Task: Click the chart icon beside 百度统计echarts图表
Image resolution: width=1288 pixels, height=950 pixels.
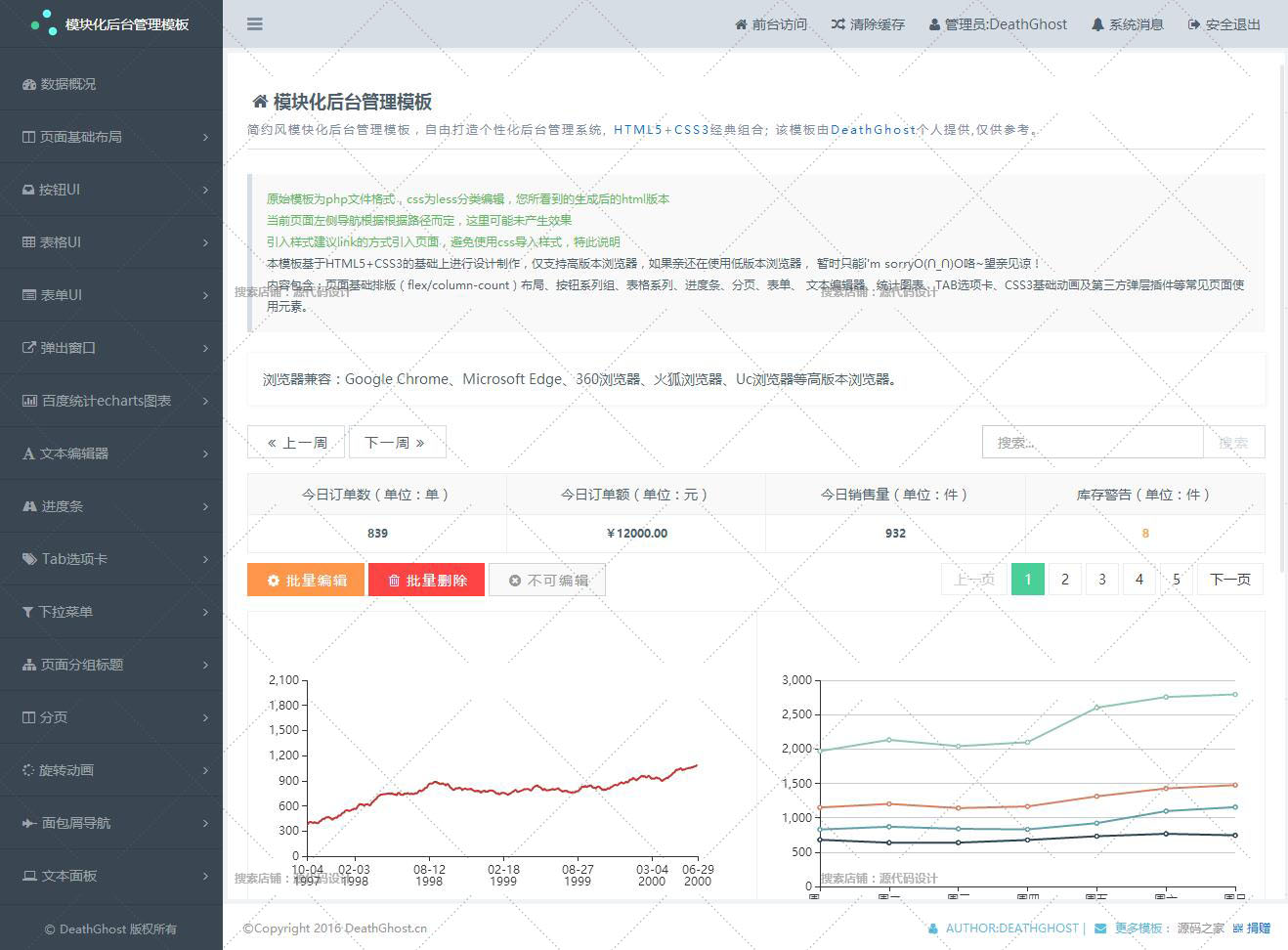Action: click(29, 401)
